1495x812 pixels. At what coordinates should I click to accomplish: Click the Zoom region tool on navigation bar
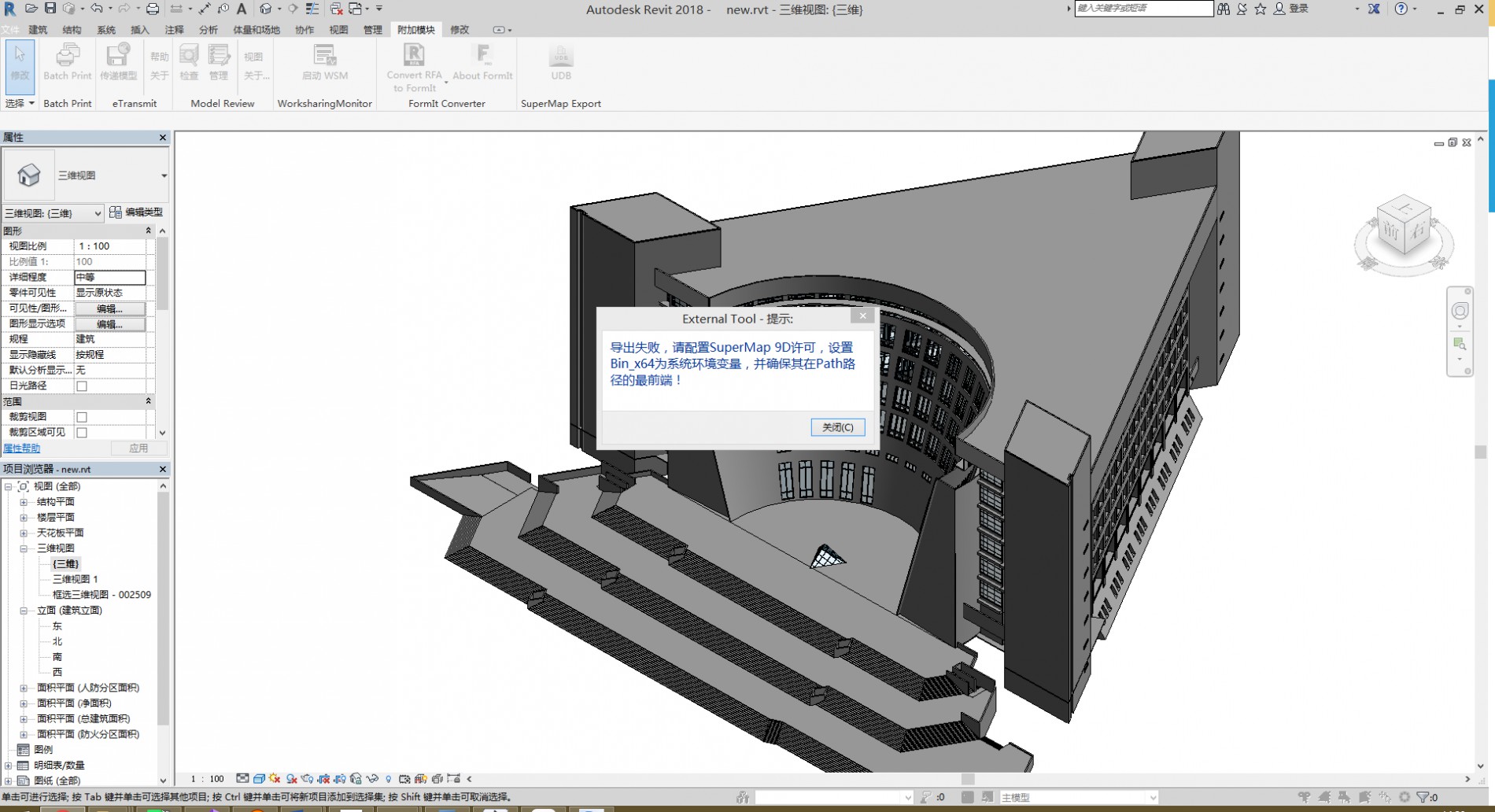1460,345
